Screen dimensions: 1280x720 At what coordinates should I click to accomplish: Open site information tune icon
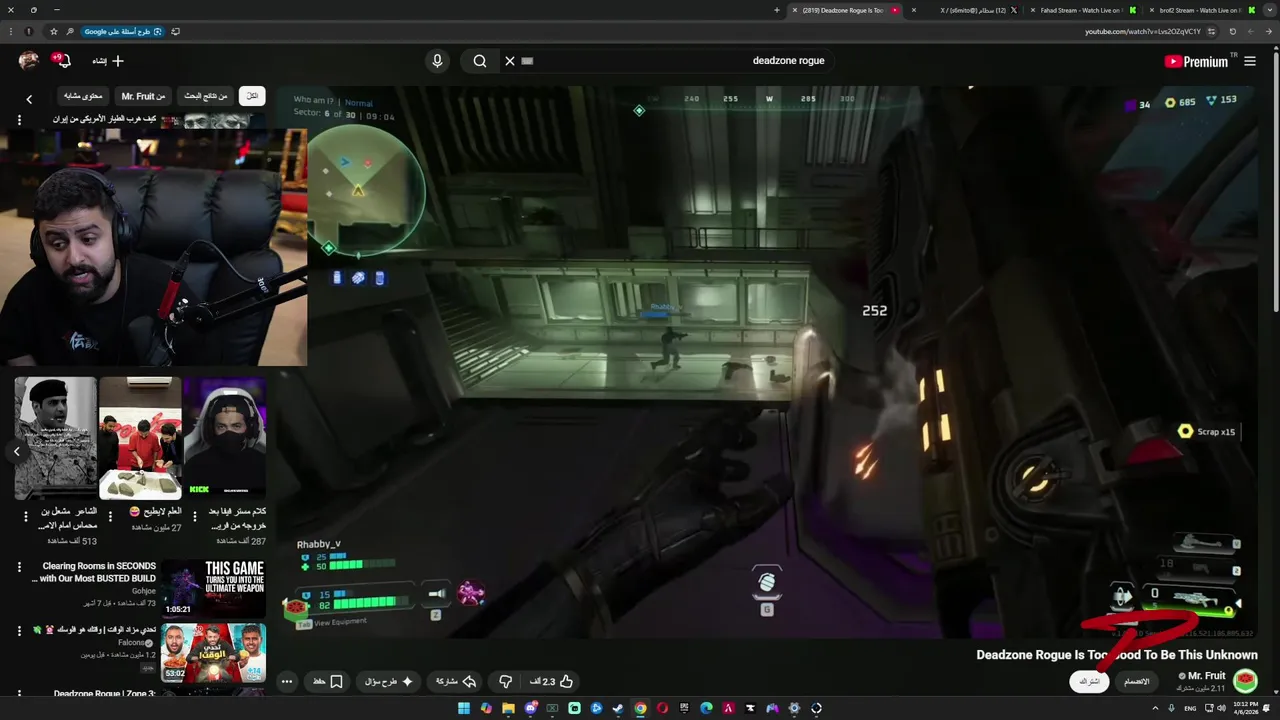[1211, 31]
